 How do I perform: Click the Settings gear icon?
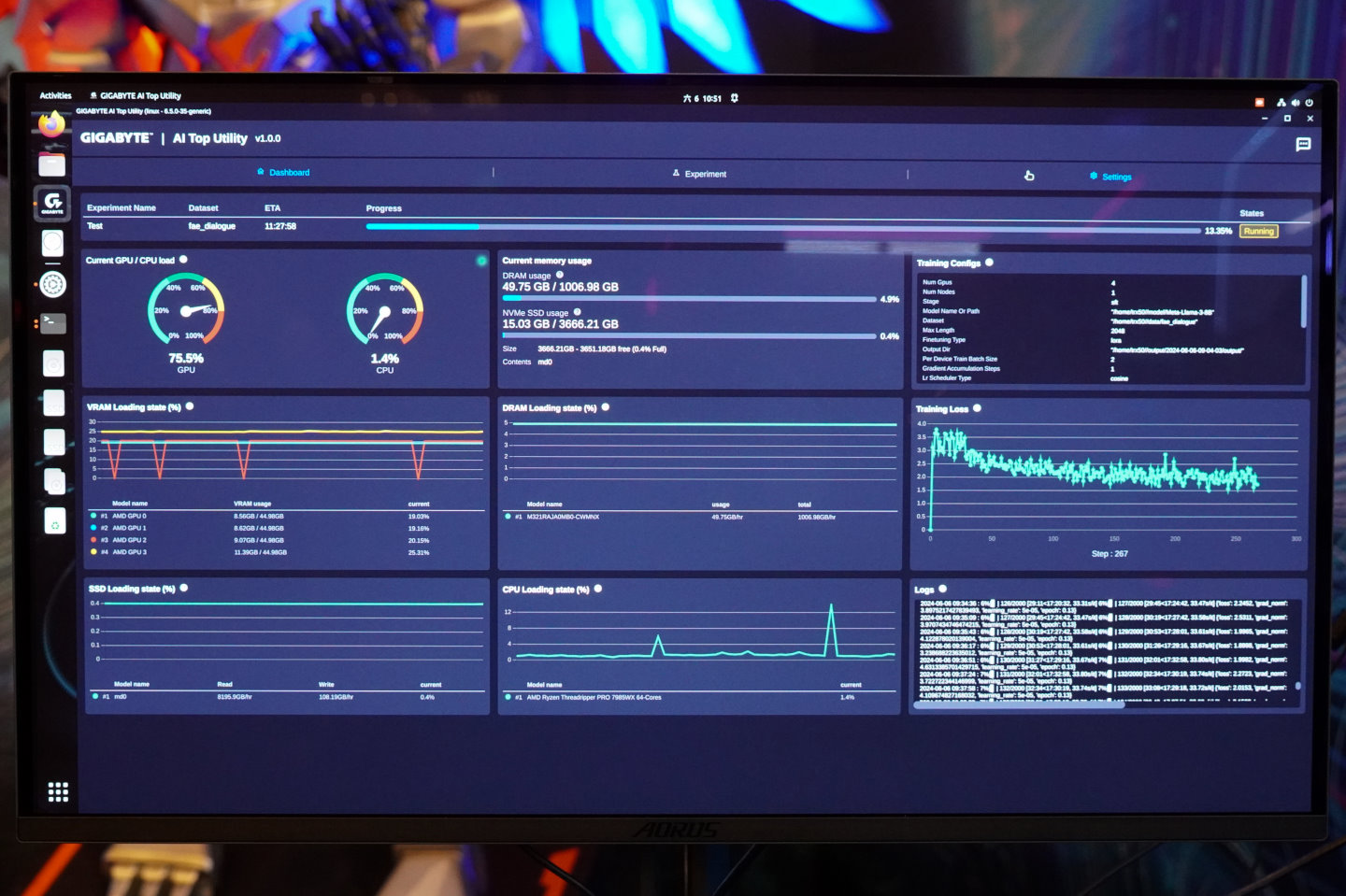coord(1094,176)
